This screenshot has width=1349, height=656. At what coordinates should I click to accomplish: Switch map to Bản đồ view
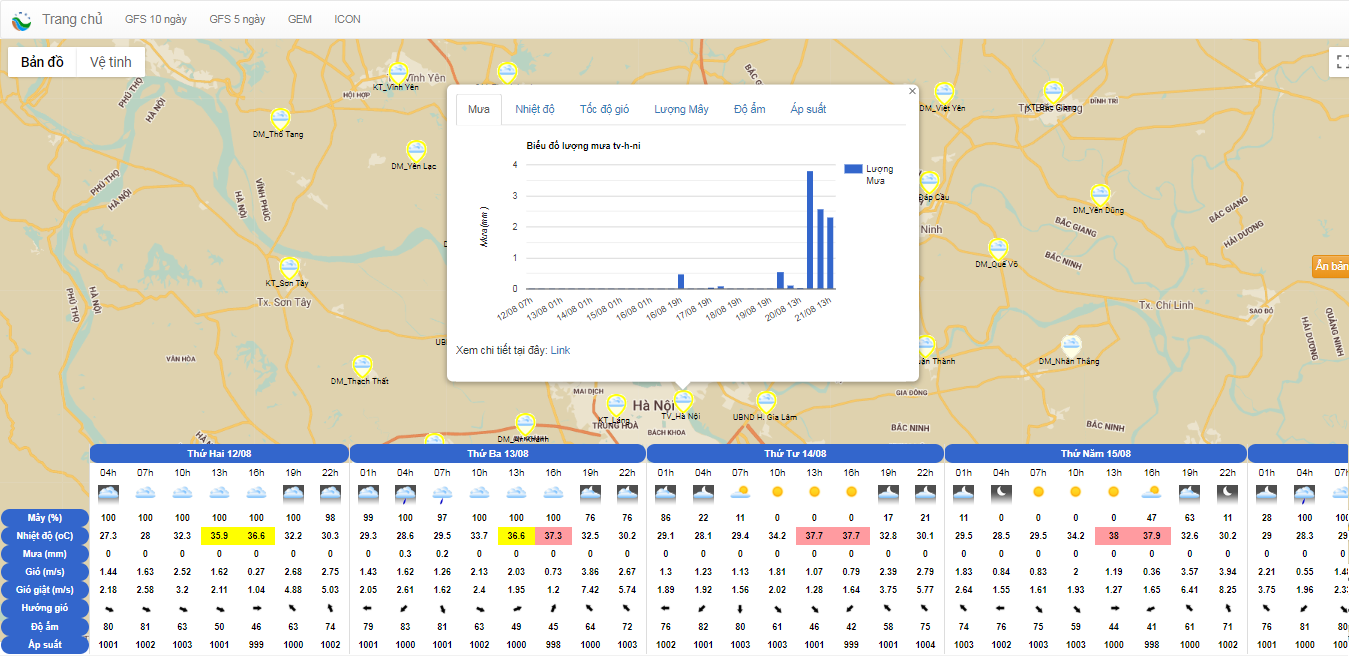pos(42,62)
